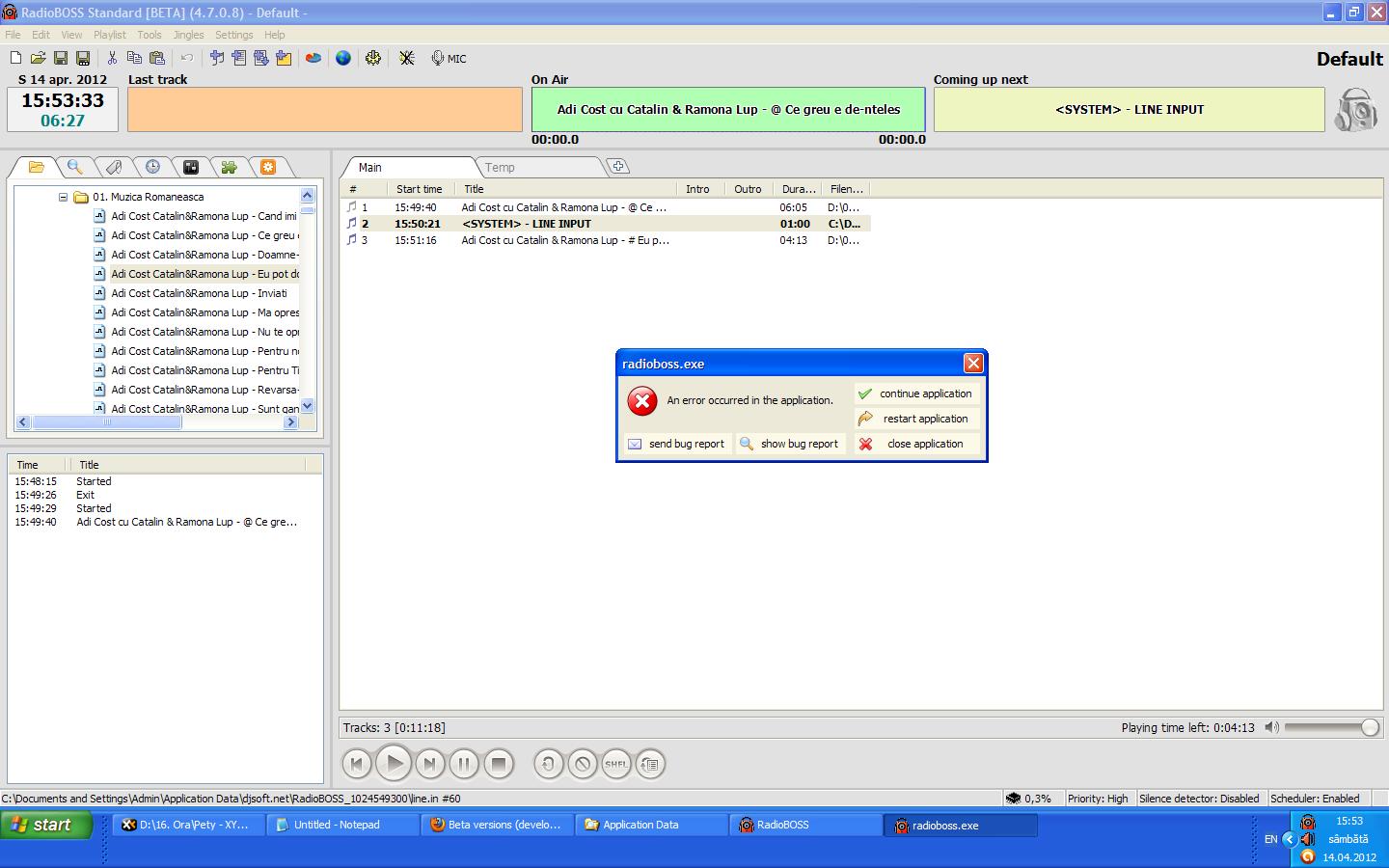Switch to the Temp playlist tab

(x=500, y=167)
